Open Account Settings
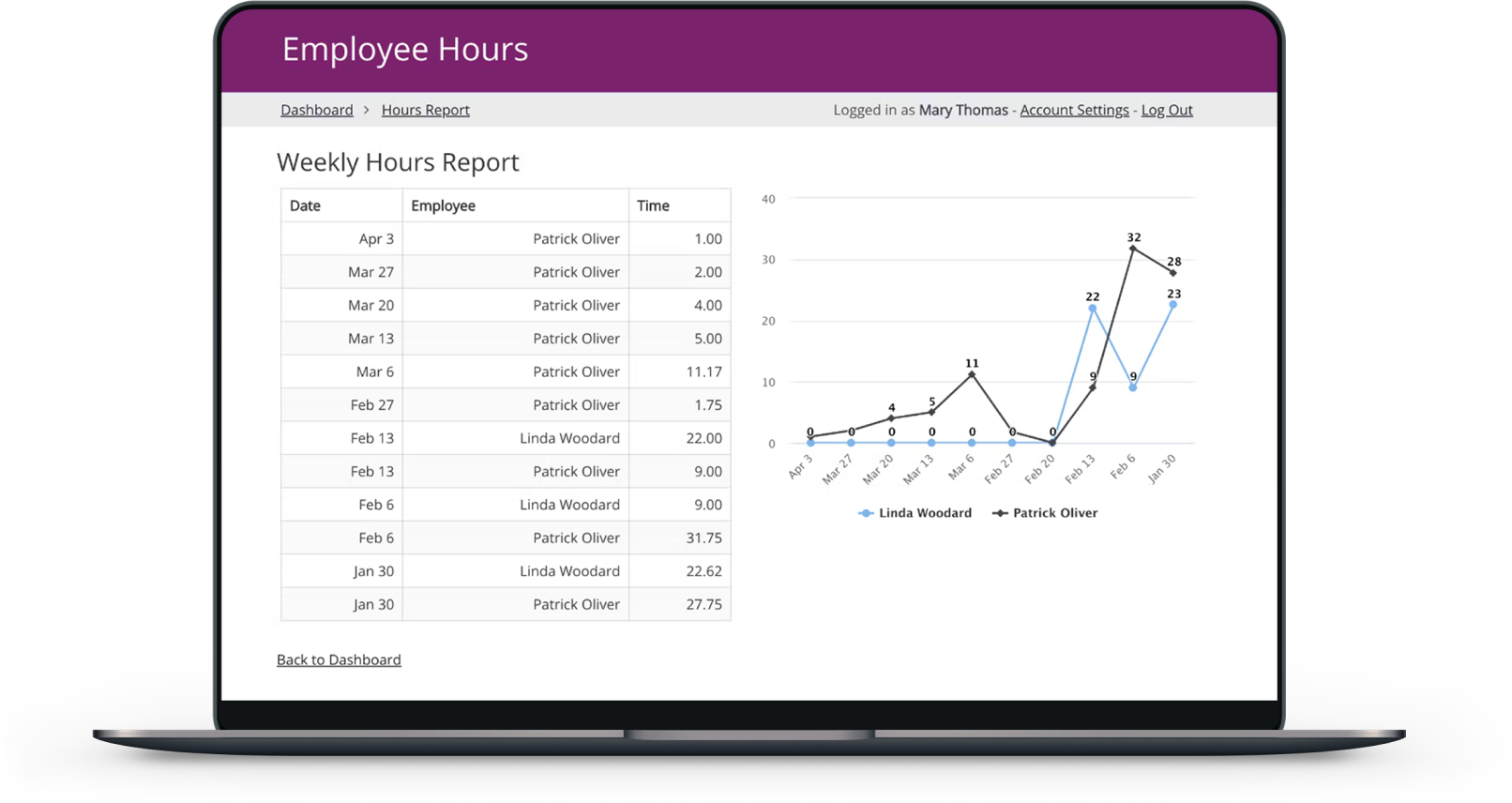Screen dimensions: 1512x803 click(x=1074, y=110)
